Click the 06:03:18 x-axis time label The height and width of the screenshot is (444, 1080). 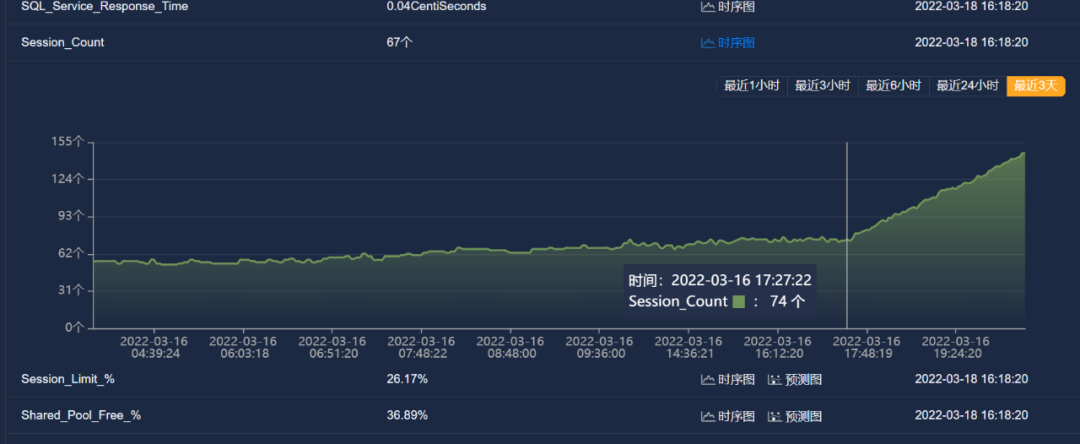(x=243, y=354)
